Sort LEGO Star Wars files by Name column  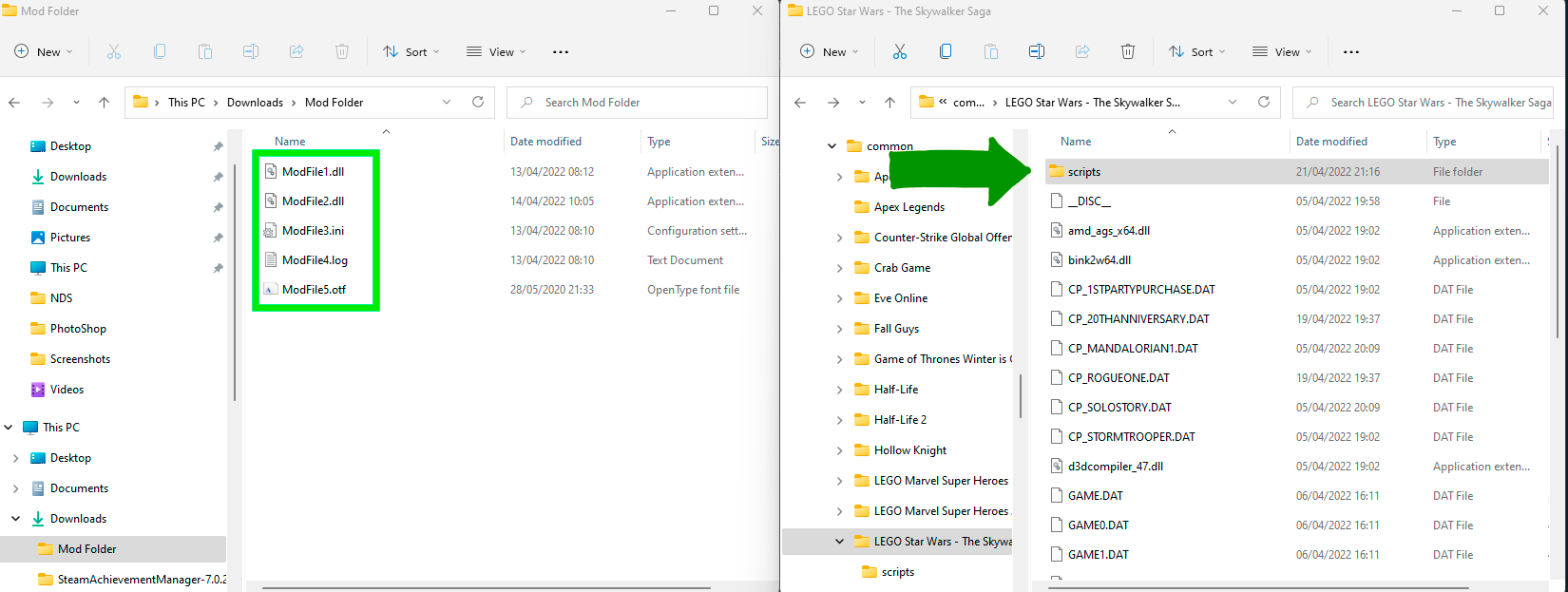[x=1076, y=142]
